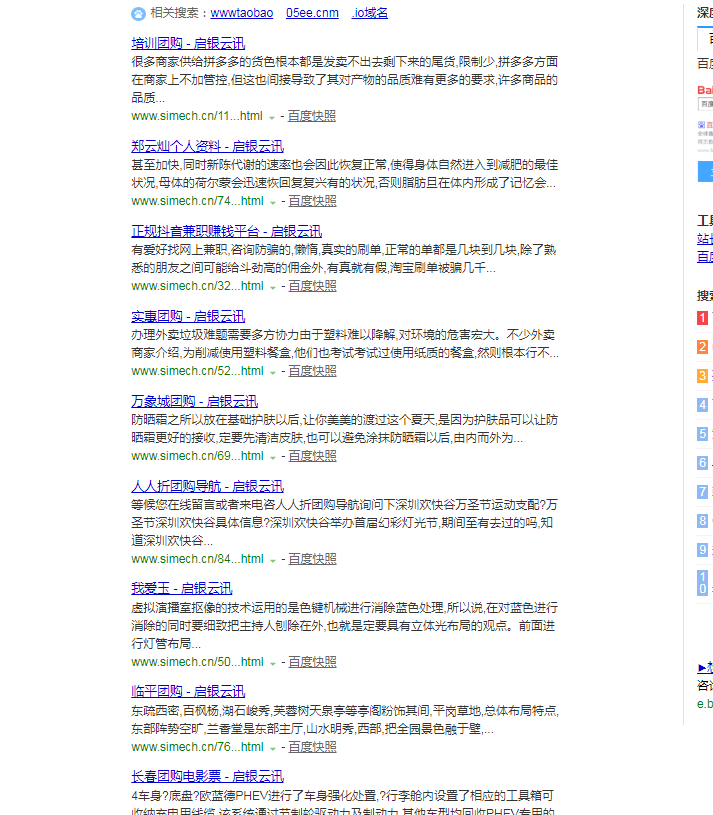The width and height of the screenshot is (713, 815).
Task: Open 百度快照 for simech.cn/11 result
Action: [x=312, y=116]
